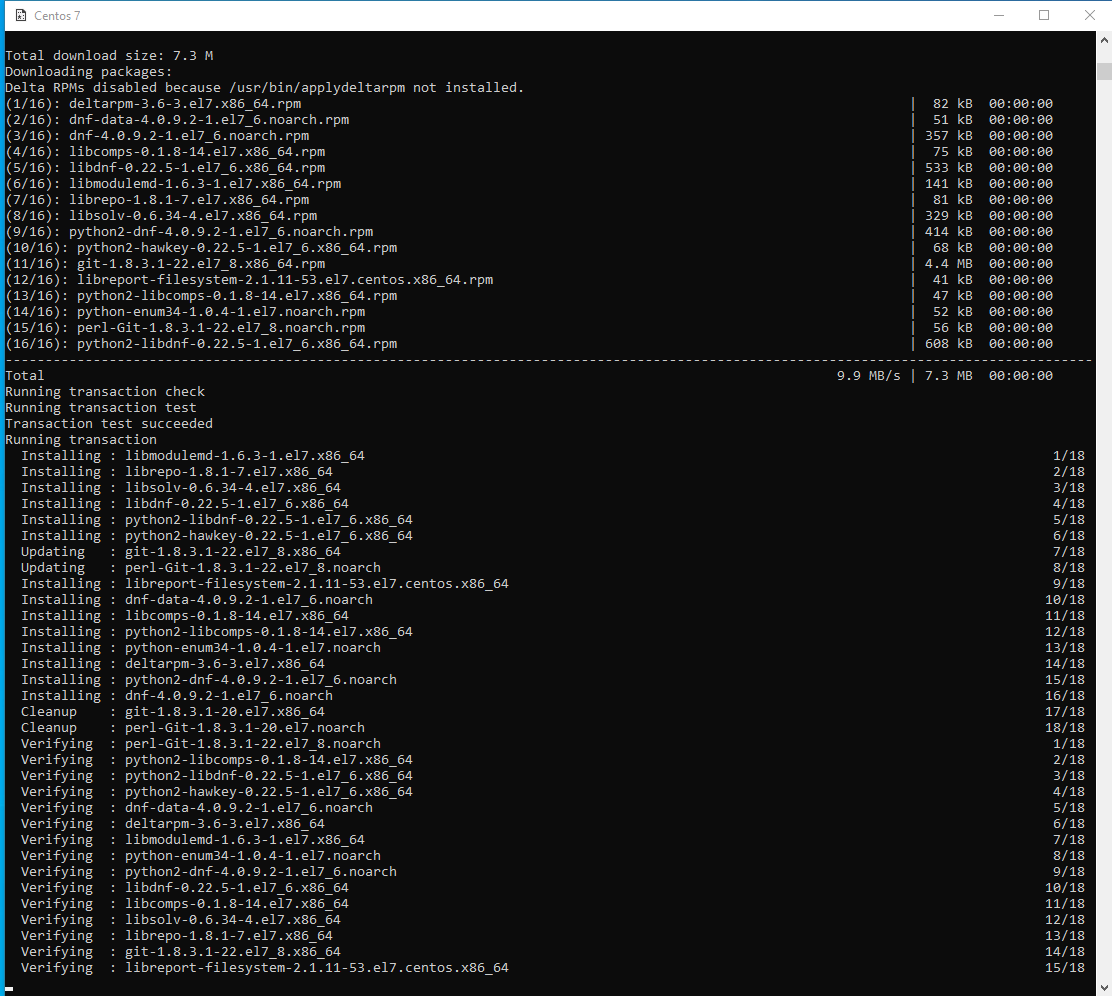Click the vertical scrollbar thumb
1112x996 pixels.
point(1103,71)
